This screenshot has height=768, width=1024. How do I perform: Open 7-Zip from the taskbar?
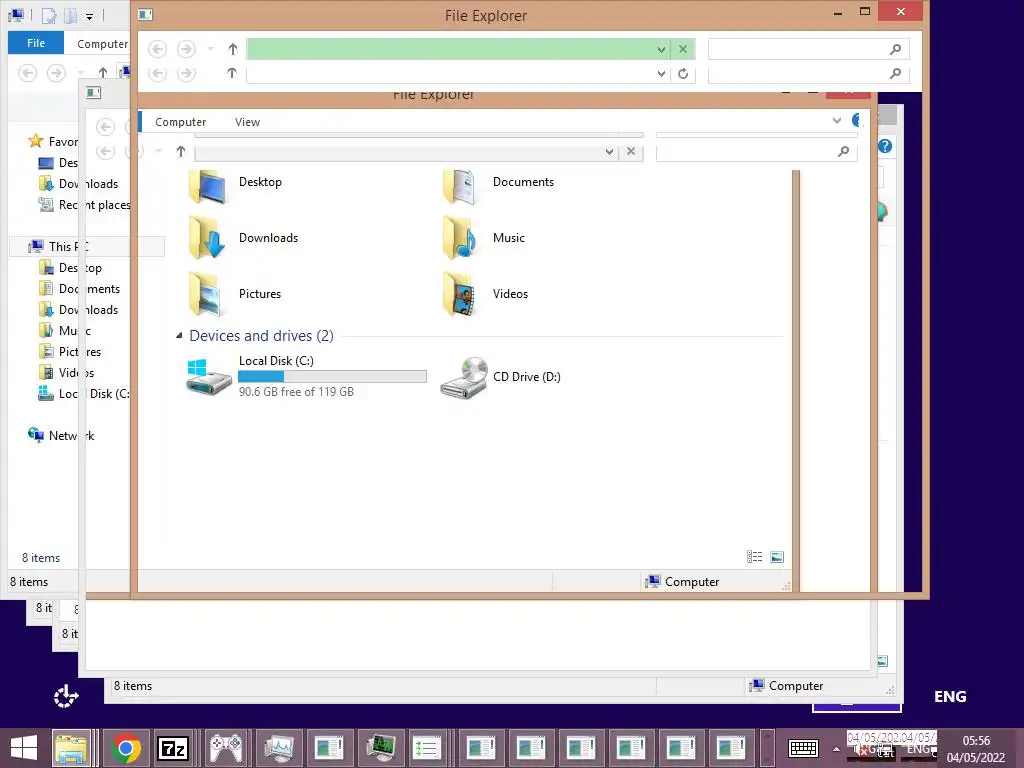click(x=174, y=748)
